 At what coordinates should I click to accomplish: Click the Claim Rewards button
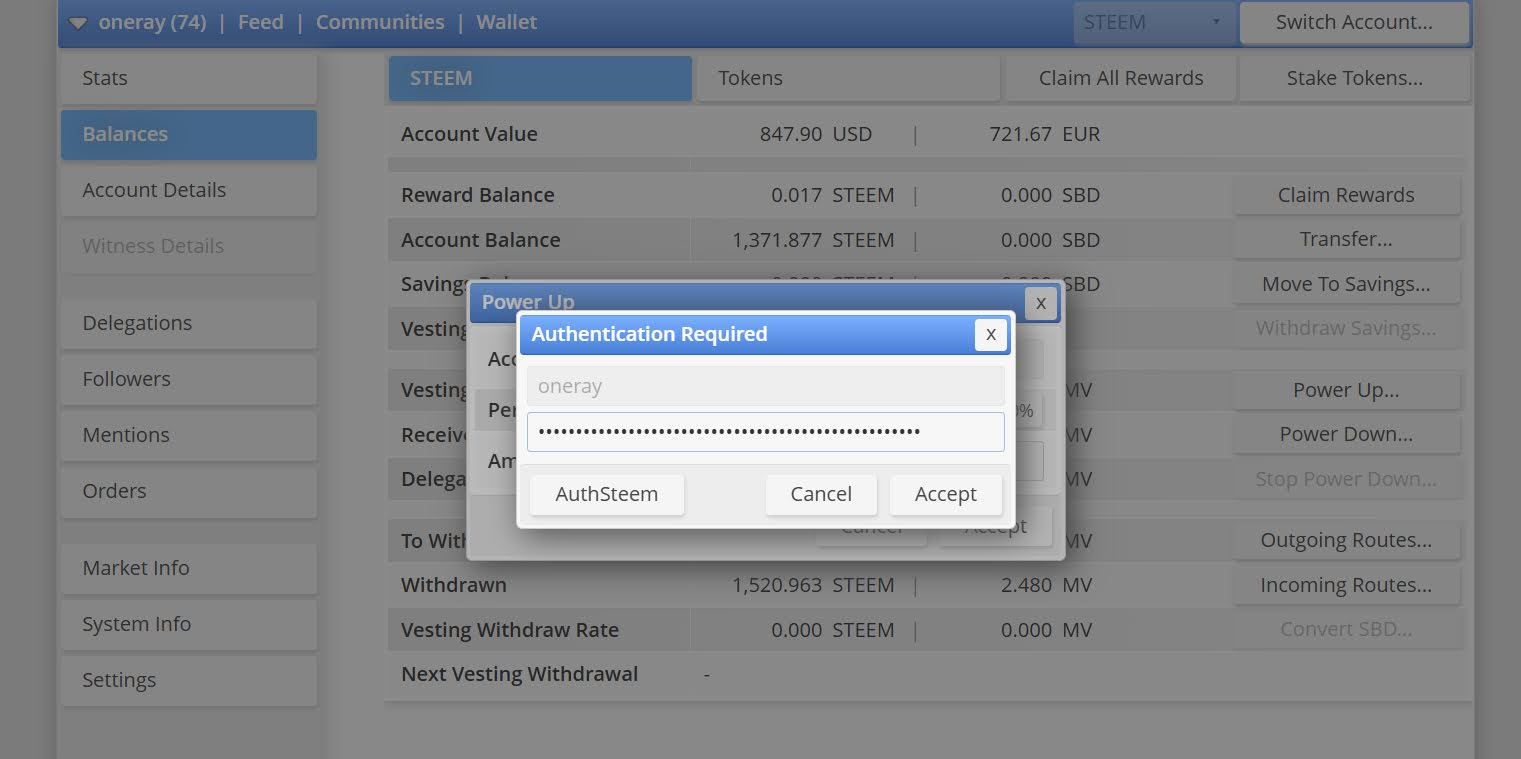(x=1346, y=195)
